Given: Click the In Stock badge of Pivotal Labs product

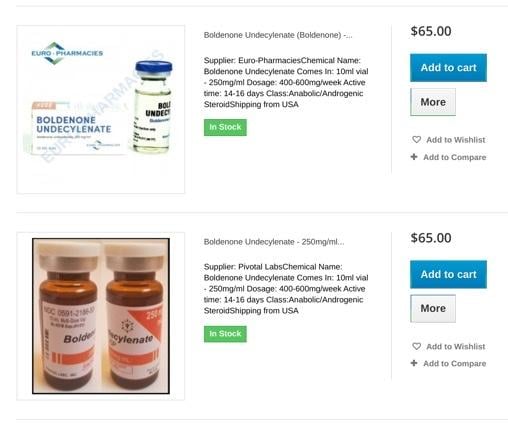Looking at the screenshot, I should pyautogui.click(x=225, y=334).
